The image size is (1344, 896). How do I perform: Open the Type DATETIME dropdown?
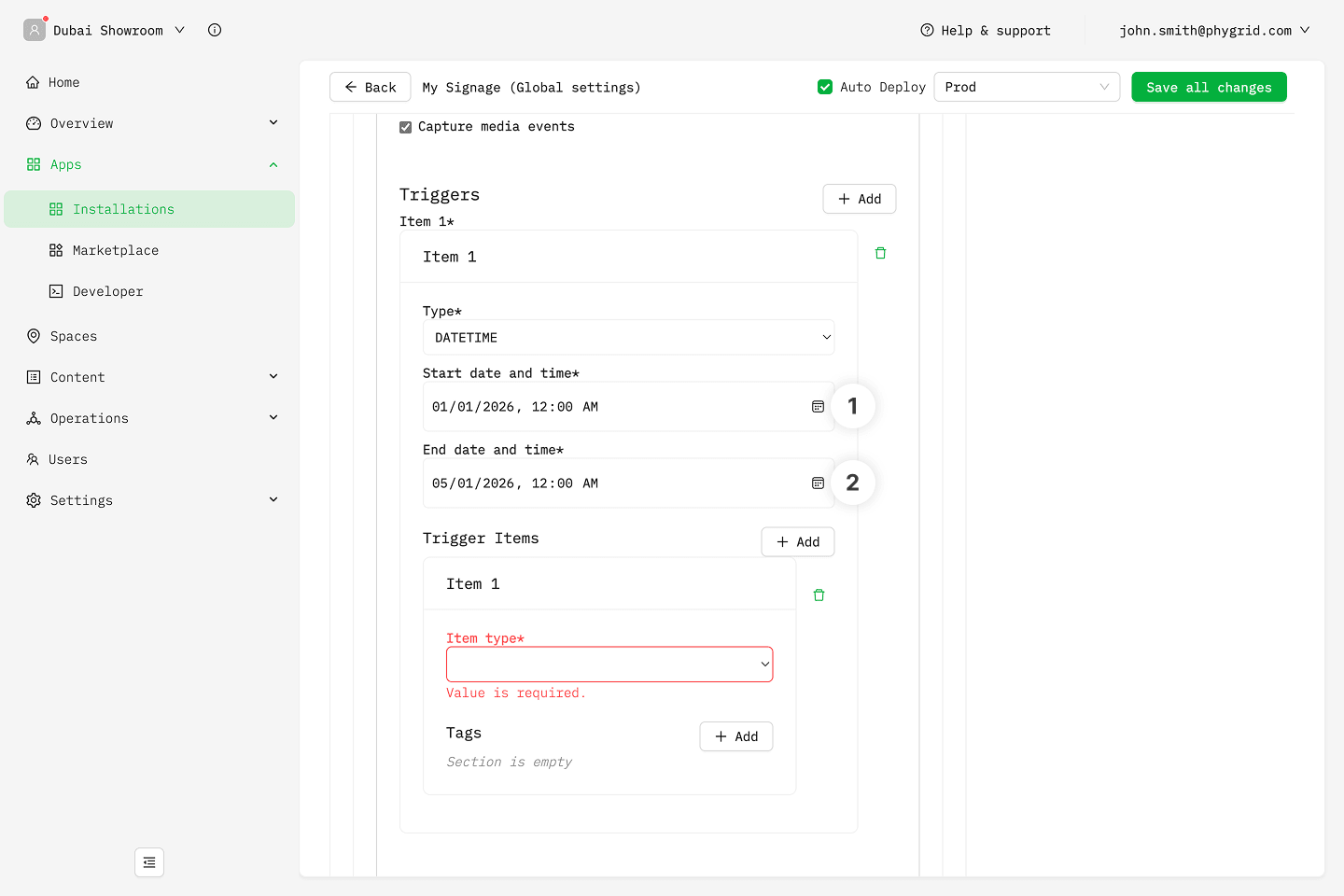[628, 338]
